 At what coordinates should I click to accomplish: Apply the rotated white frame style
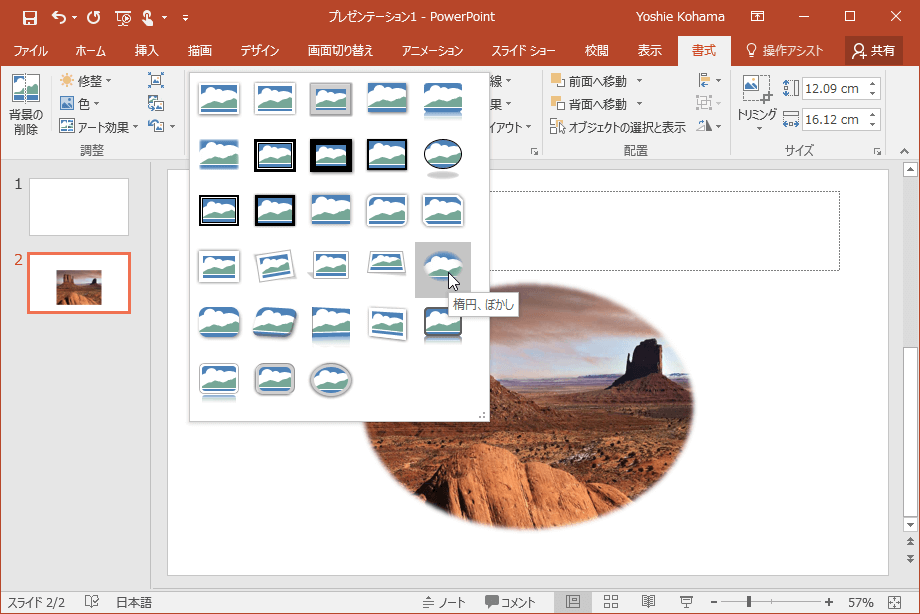pyautogui.click(x=275, y=266)
